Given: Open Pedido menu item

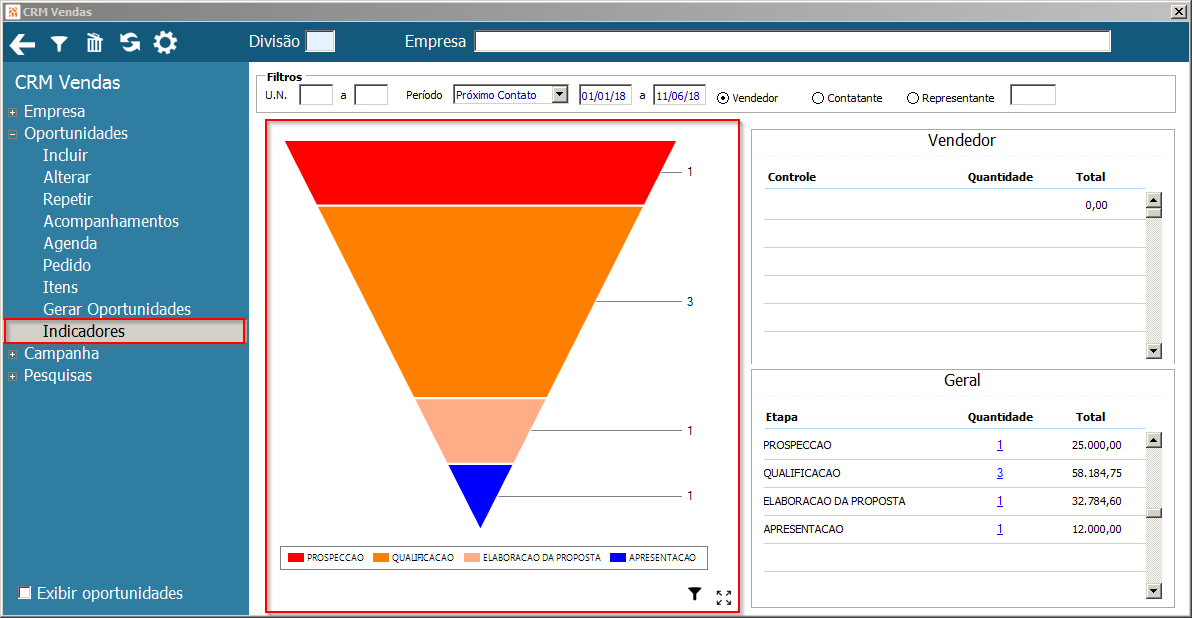Looking at the screenshot, I should 67,265.
